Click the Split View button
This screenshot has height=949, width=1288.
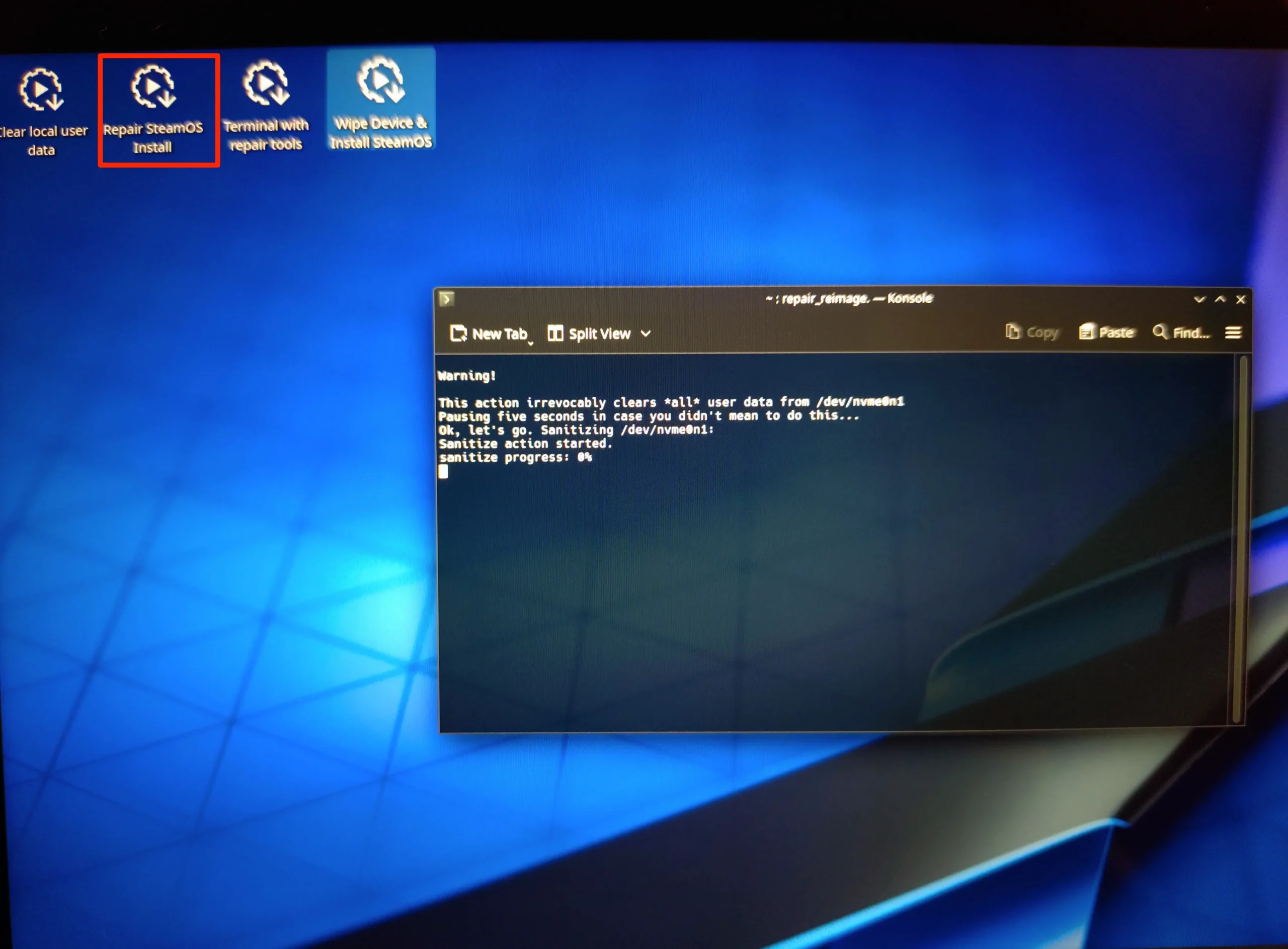coord(589,334)
